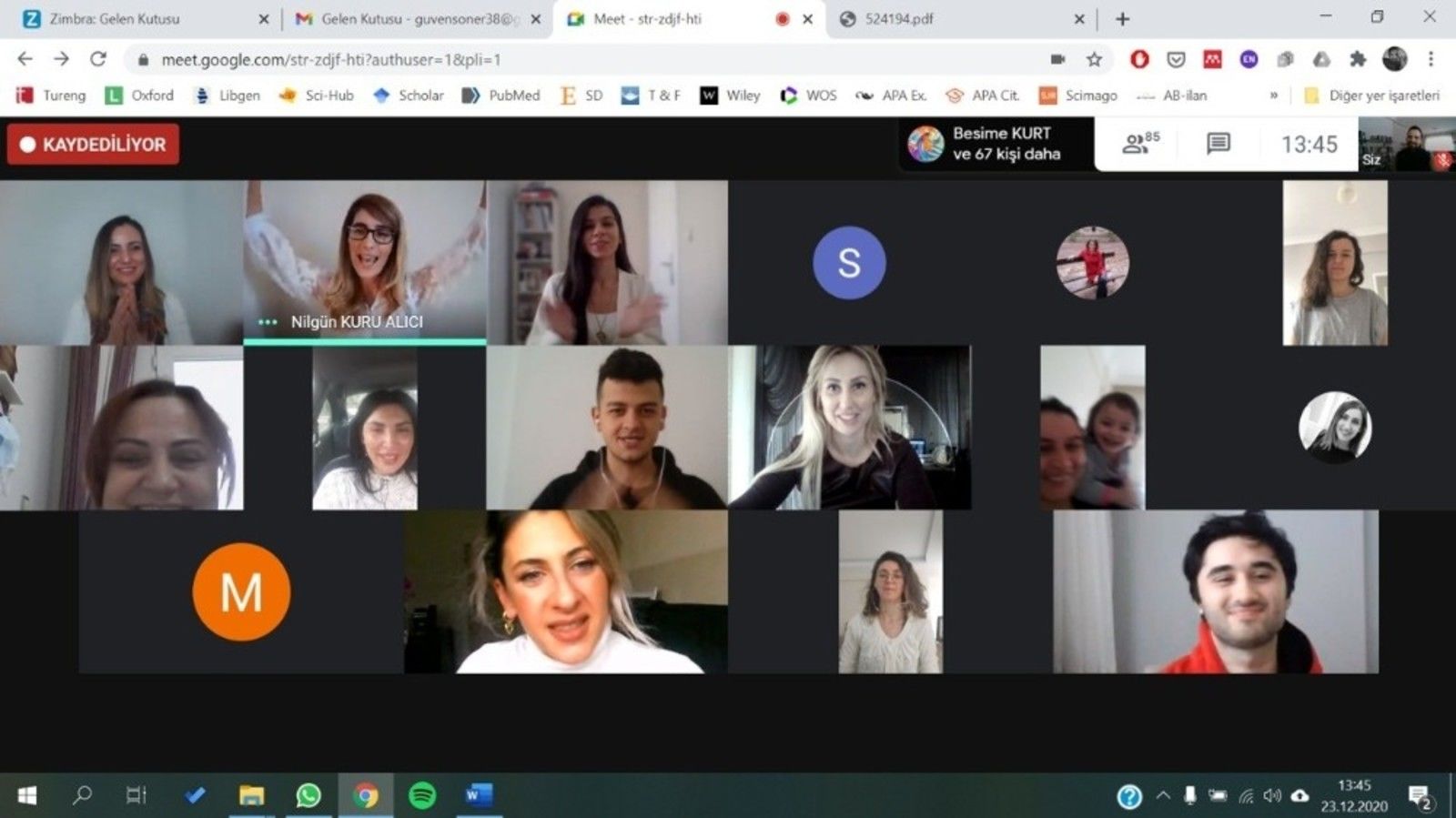Viewport: 1456px width, 818px height.
Task: Go back to the previous page
Action: [25, 59]
